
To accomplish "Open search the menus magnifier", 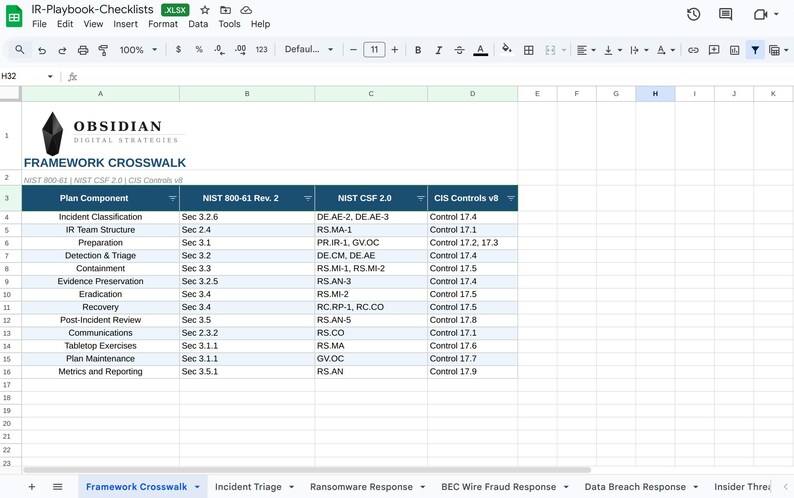I will pyautogui.click(x=20, y=50).
